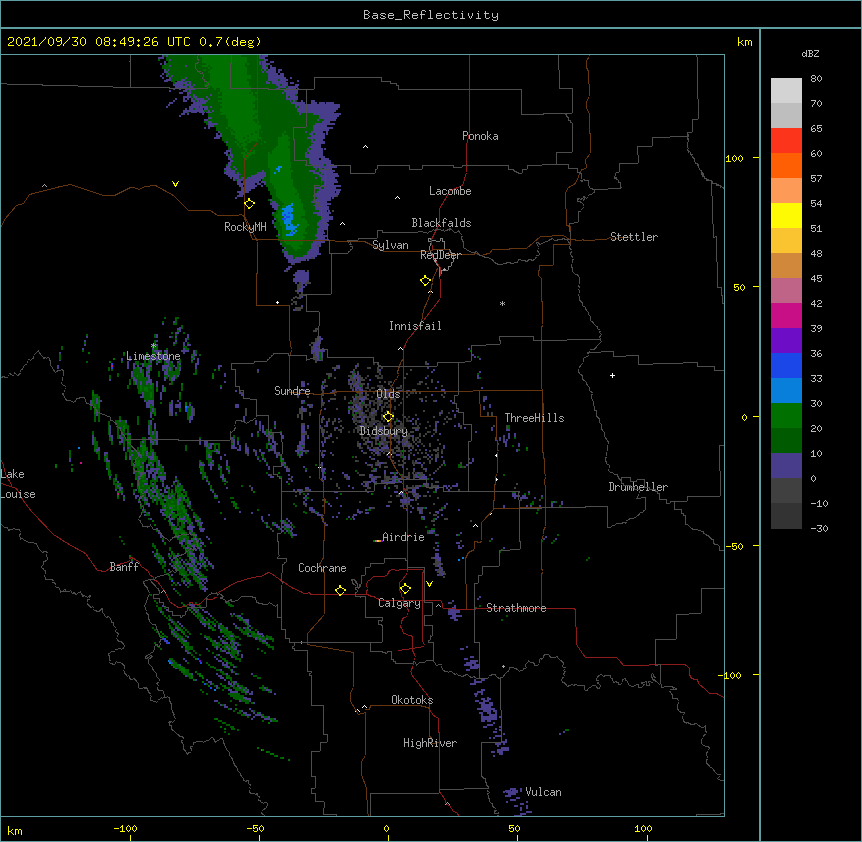862x842 pixels.
Task: Click the Lacombe city label
Action: (450, 191)
